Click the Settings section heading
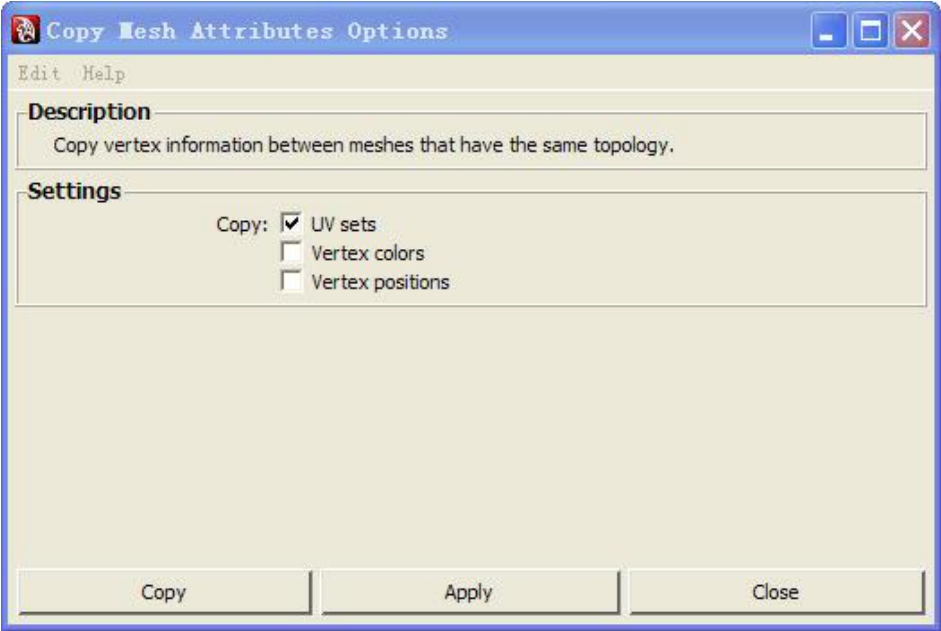 click(74, 191)
